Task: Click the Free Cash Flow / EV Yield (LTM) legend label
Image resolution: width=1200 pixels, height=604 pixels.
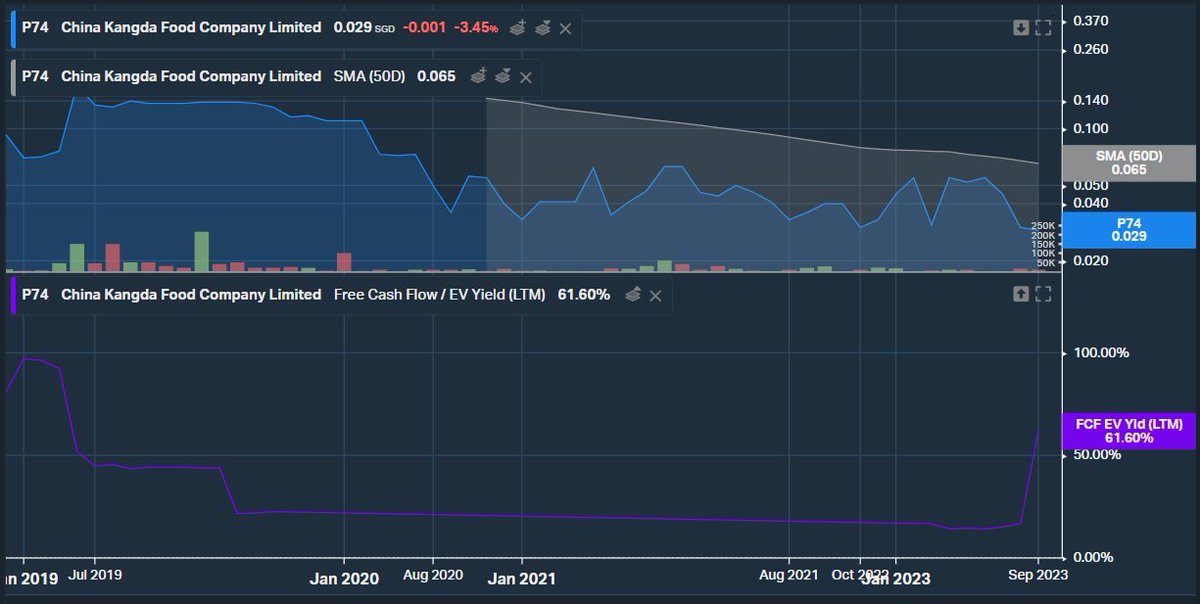Action: (x=439, y=295)
